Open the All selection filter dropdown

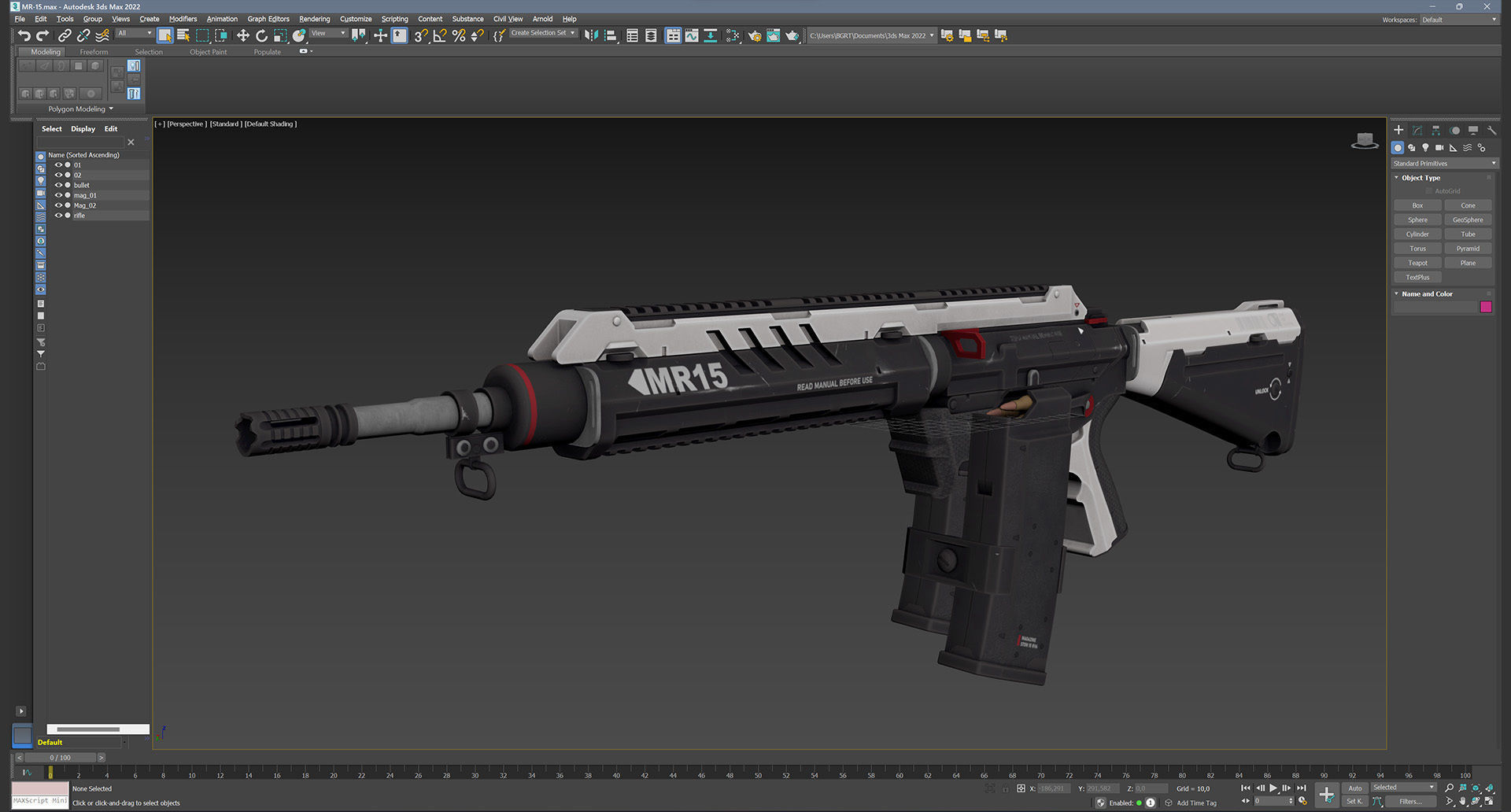[135, 33]
